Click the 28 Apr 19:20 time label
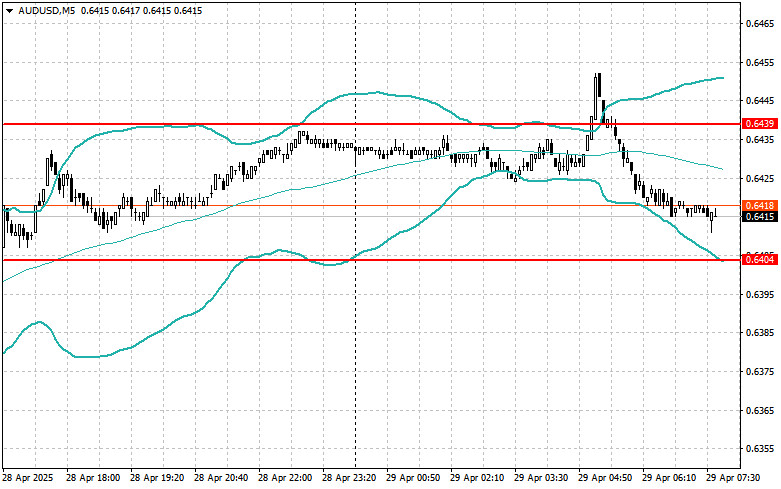The width and height of the screenshot is (781, 489). (157, 478)
